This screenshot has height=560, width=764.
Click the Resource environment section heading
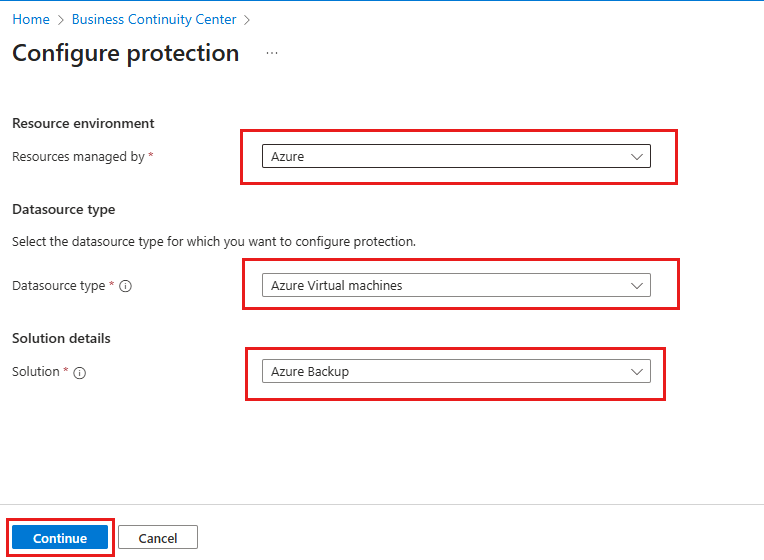pyautogui.click(x=83, y=123)
